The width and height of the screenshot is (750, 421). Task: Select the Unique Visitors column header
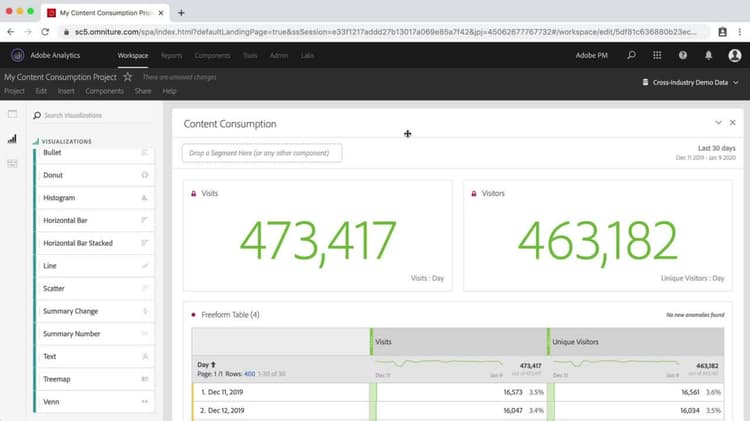pos(636,342)
